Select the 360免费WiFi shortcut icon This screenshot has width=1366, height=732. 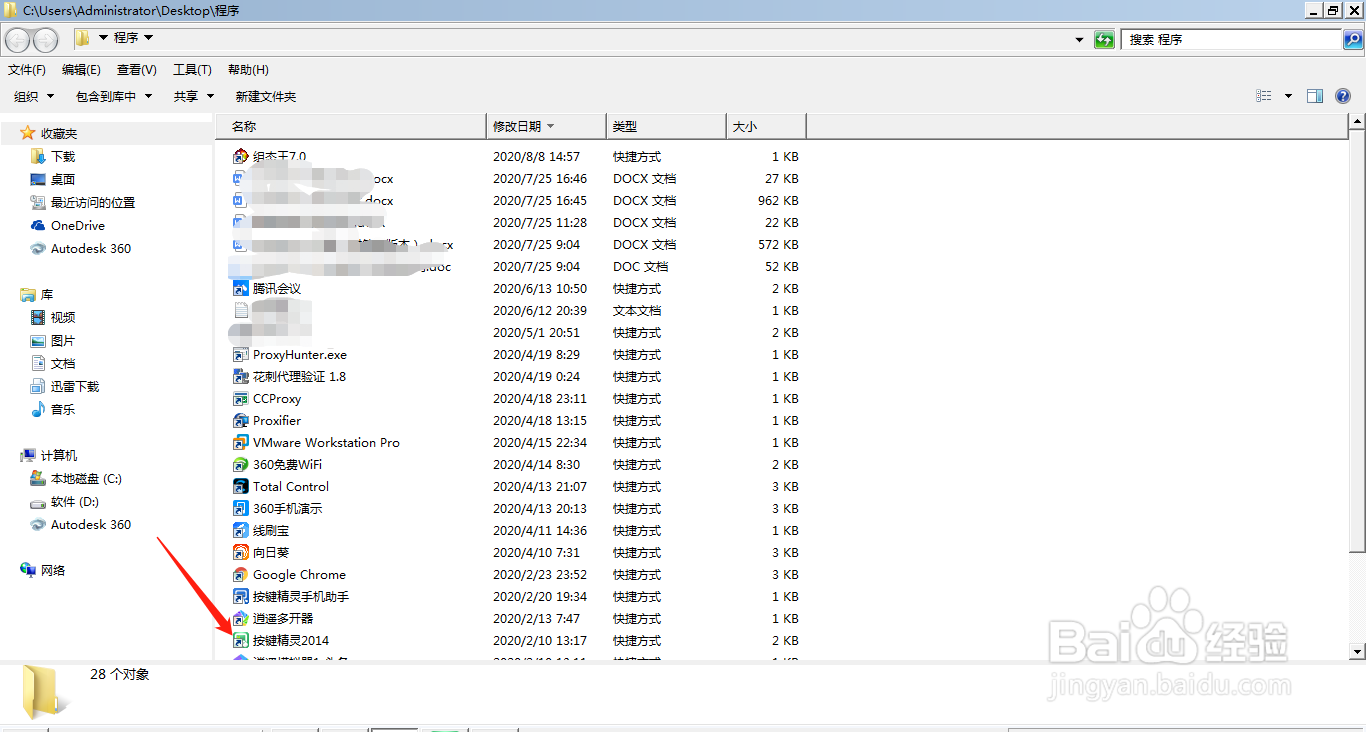tap(240, 464)
